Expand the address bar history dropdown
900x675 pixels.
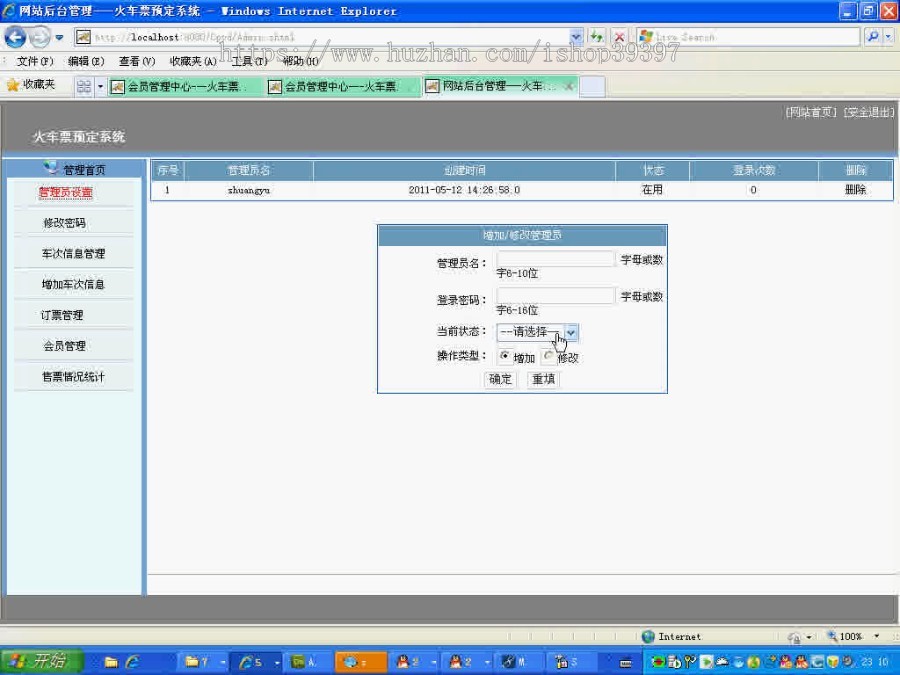(x=576, y=37)
